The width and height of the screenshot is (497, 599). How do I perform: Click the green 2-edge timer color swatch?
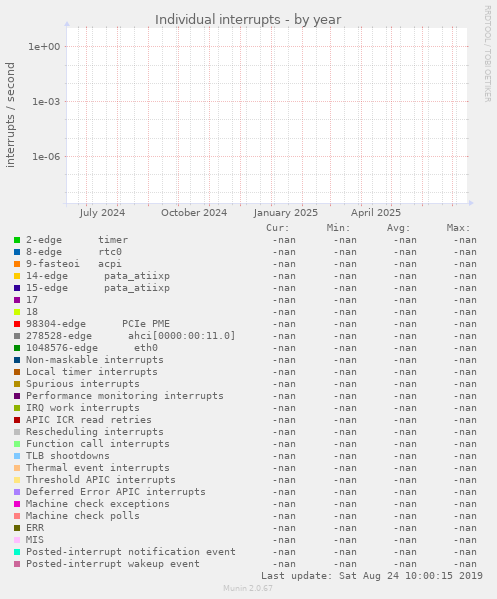[17, 240]
